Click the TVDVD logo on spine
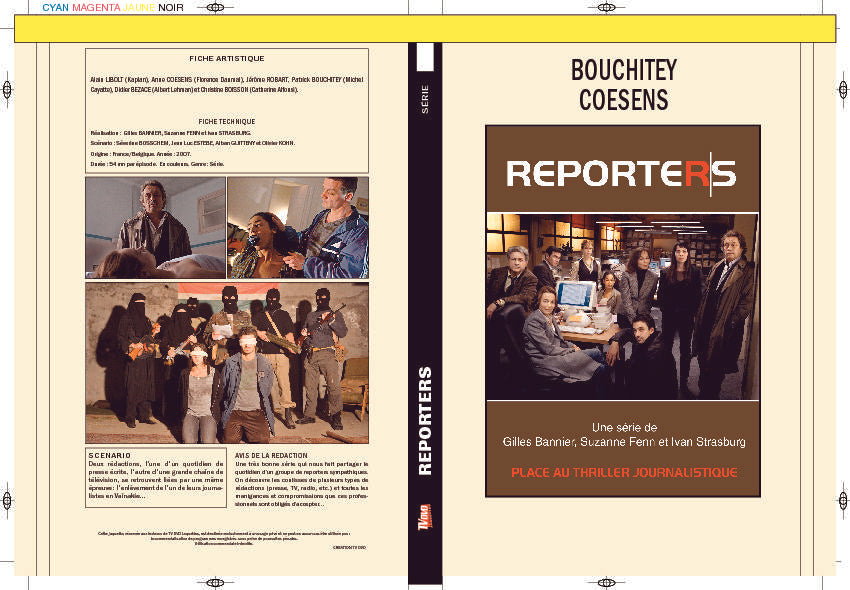The height and width of the screenshot is (590, 850). coord(425,517)
